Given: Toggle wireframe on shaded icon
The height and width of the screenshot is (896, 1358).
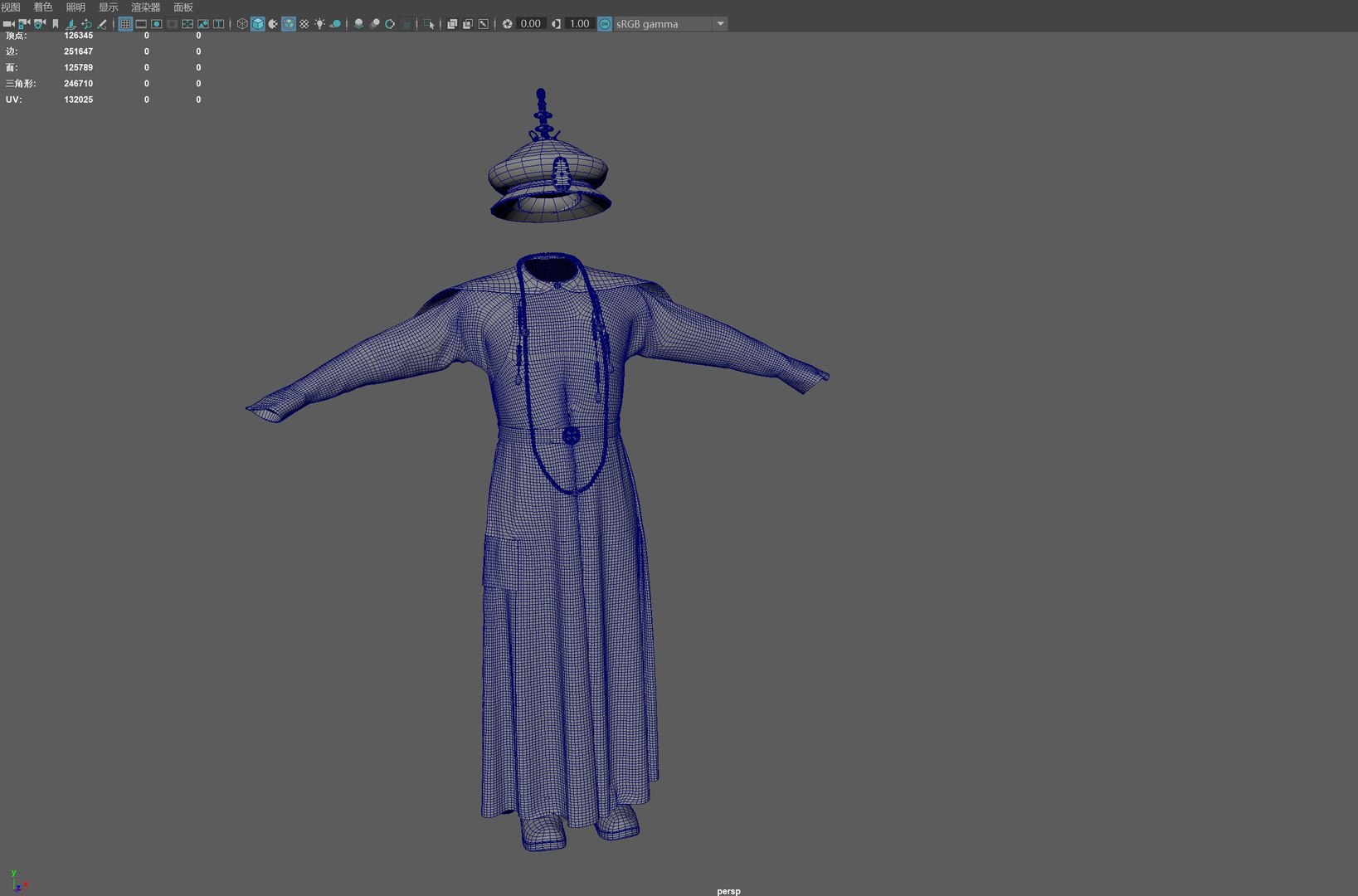Looking at the screenshot, I should pyautogui.click(x=289, y=24).
